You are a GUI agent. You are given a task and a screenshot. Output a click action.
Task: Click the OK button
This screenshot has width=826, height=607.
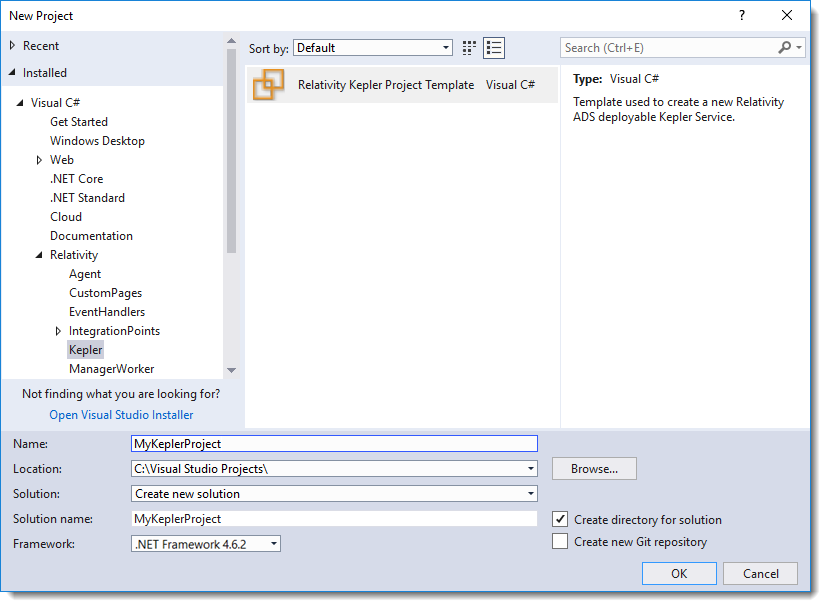(679, 573)
